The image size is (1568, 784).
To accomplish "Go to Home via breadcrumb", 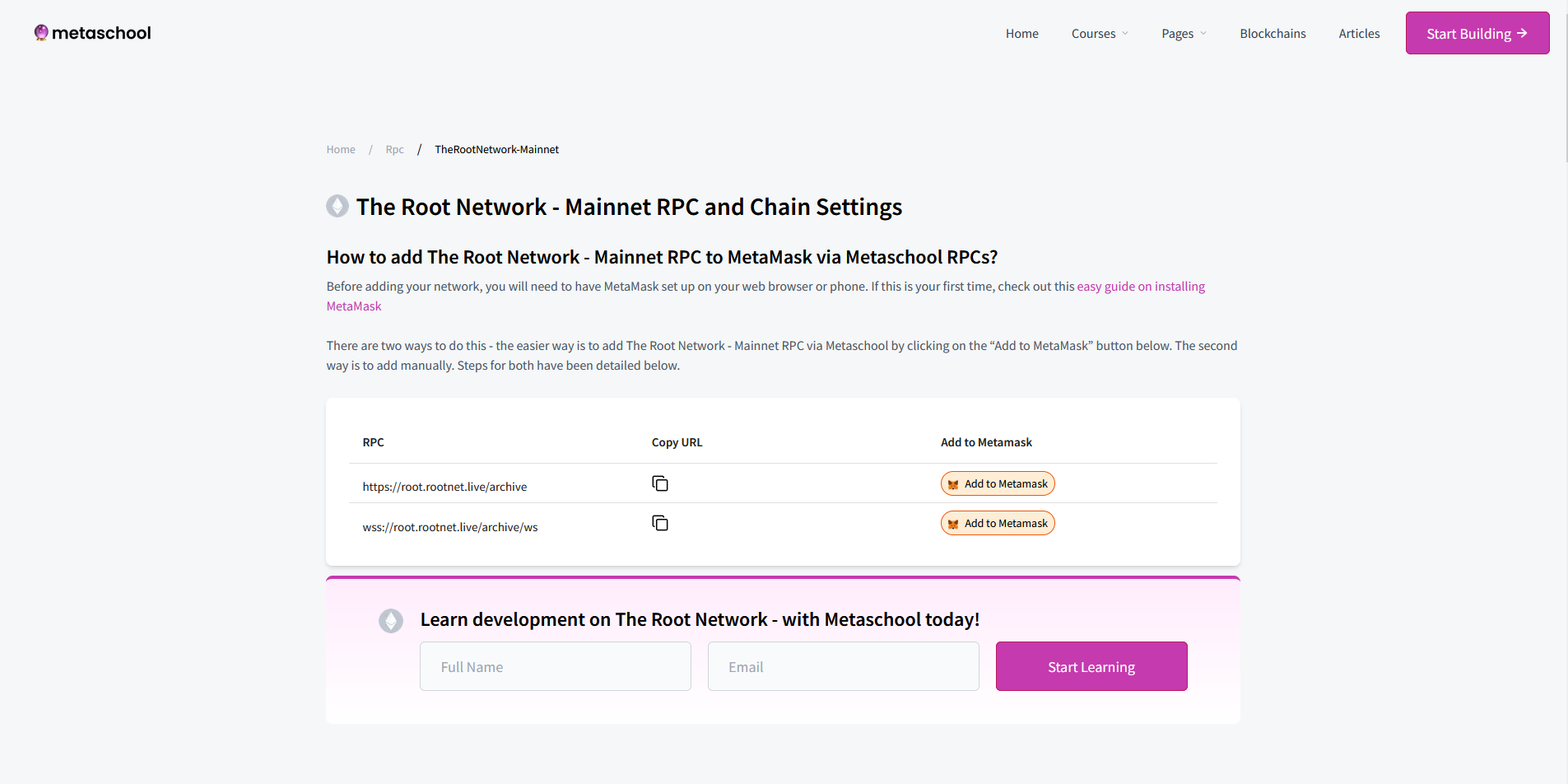I will pyautogui.click(x=341, y=150).
